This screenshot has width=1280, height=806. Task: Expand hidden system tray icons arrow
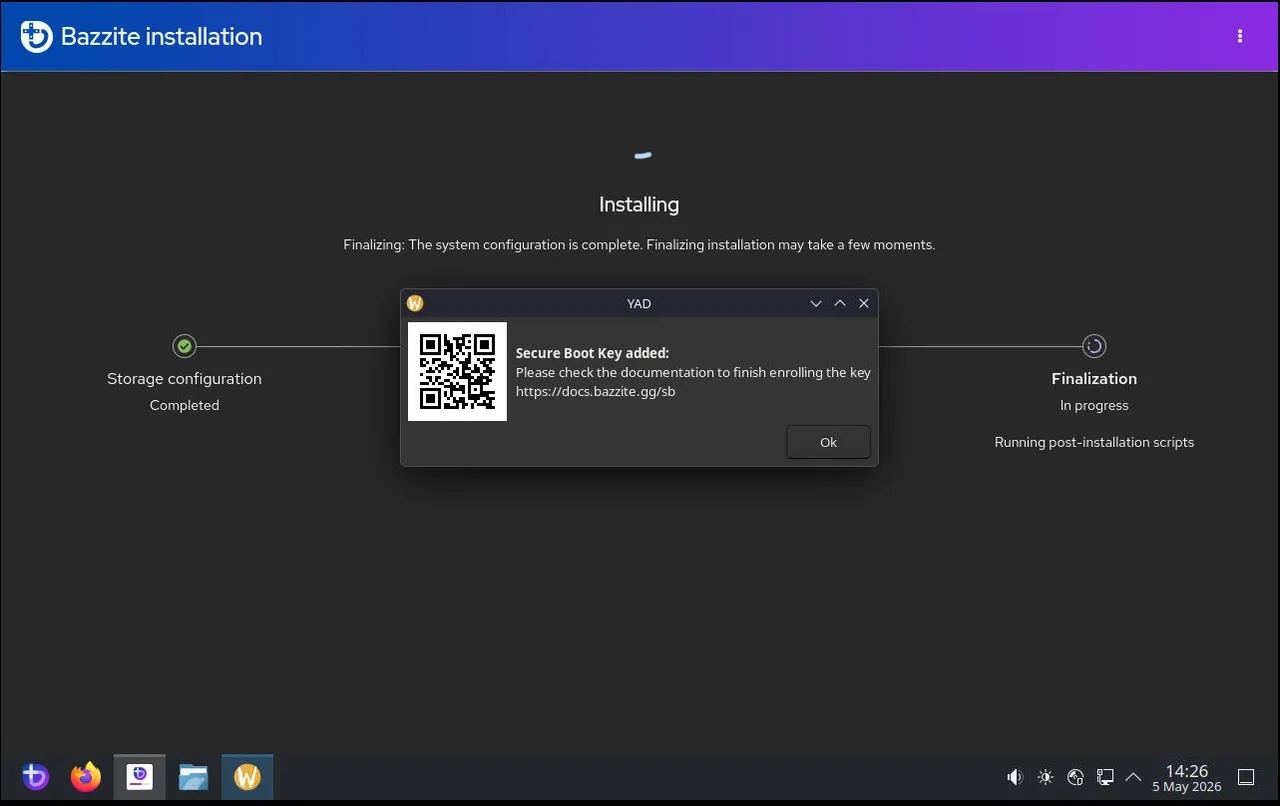[1133, 777]
